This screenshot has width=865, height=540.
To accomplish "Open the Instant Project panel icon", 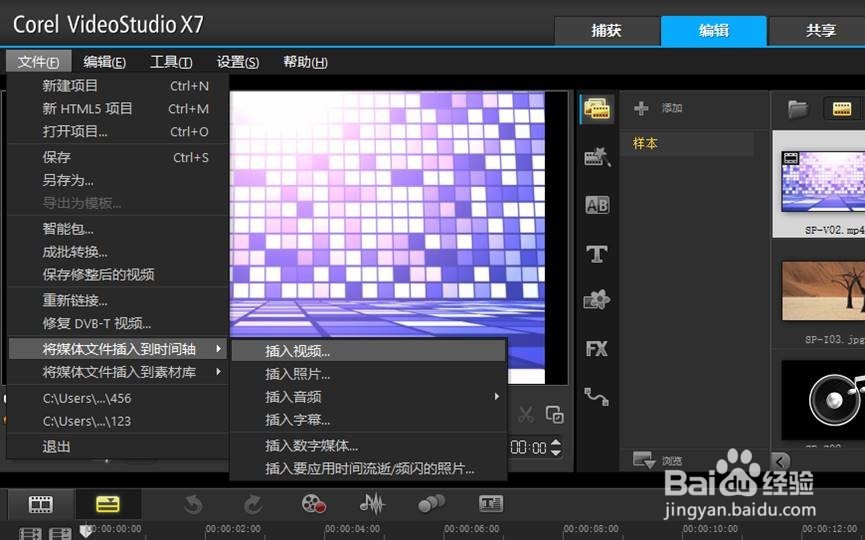I will [x=597, y=157].
